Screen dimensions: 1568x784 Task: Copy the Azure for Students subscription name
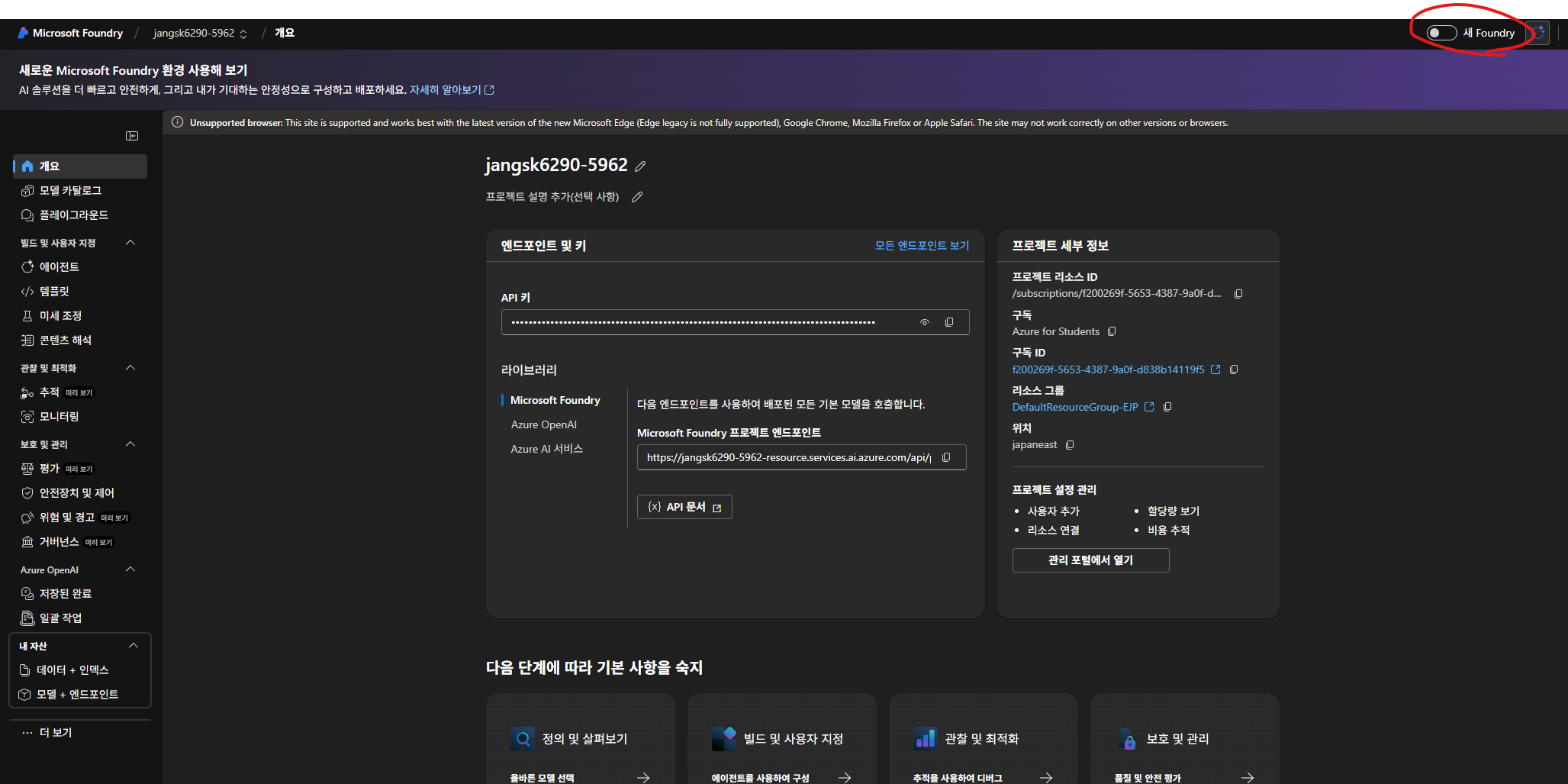[x=1112, y=331]
